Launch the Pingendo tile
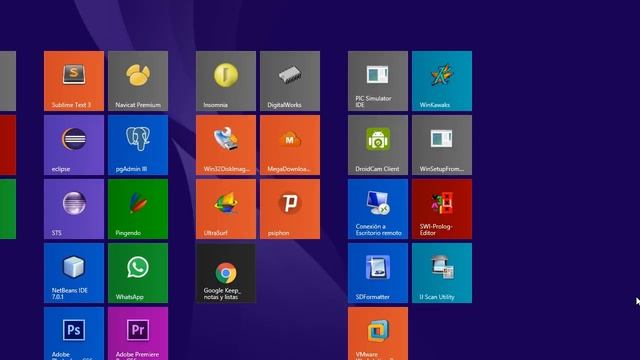640x360 pixels. coord(138,209)
